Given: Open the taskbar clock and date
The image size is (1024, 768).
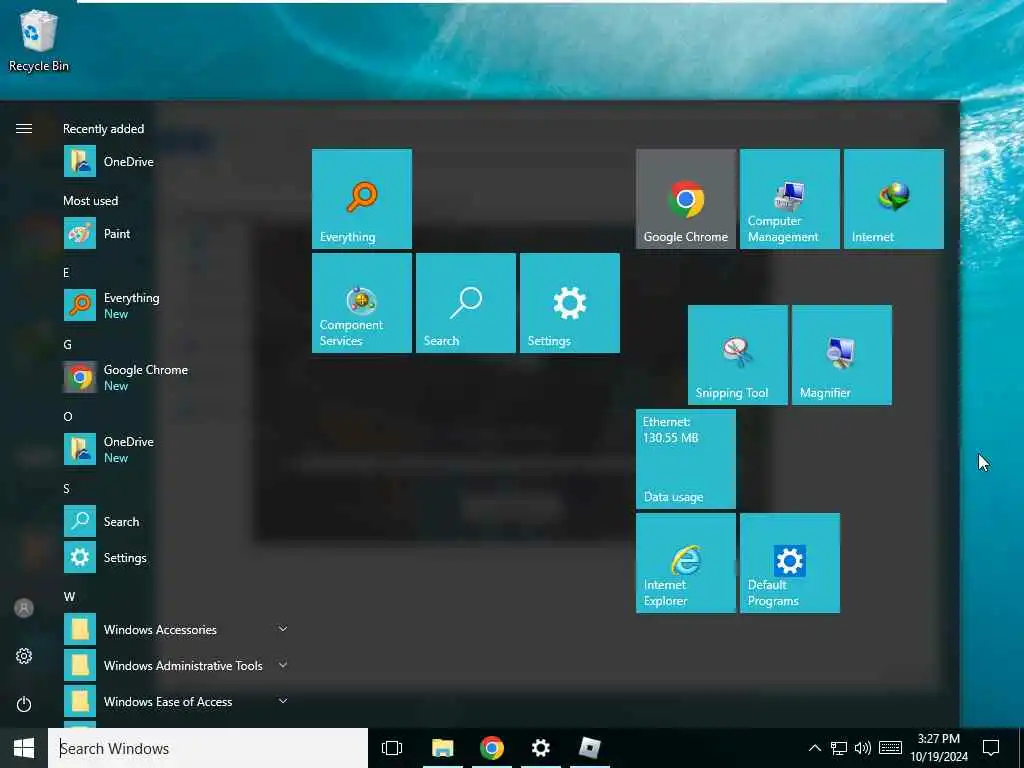Looking at the screenshot, I should pos(939,748).
